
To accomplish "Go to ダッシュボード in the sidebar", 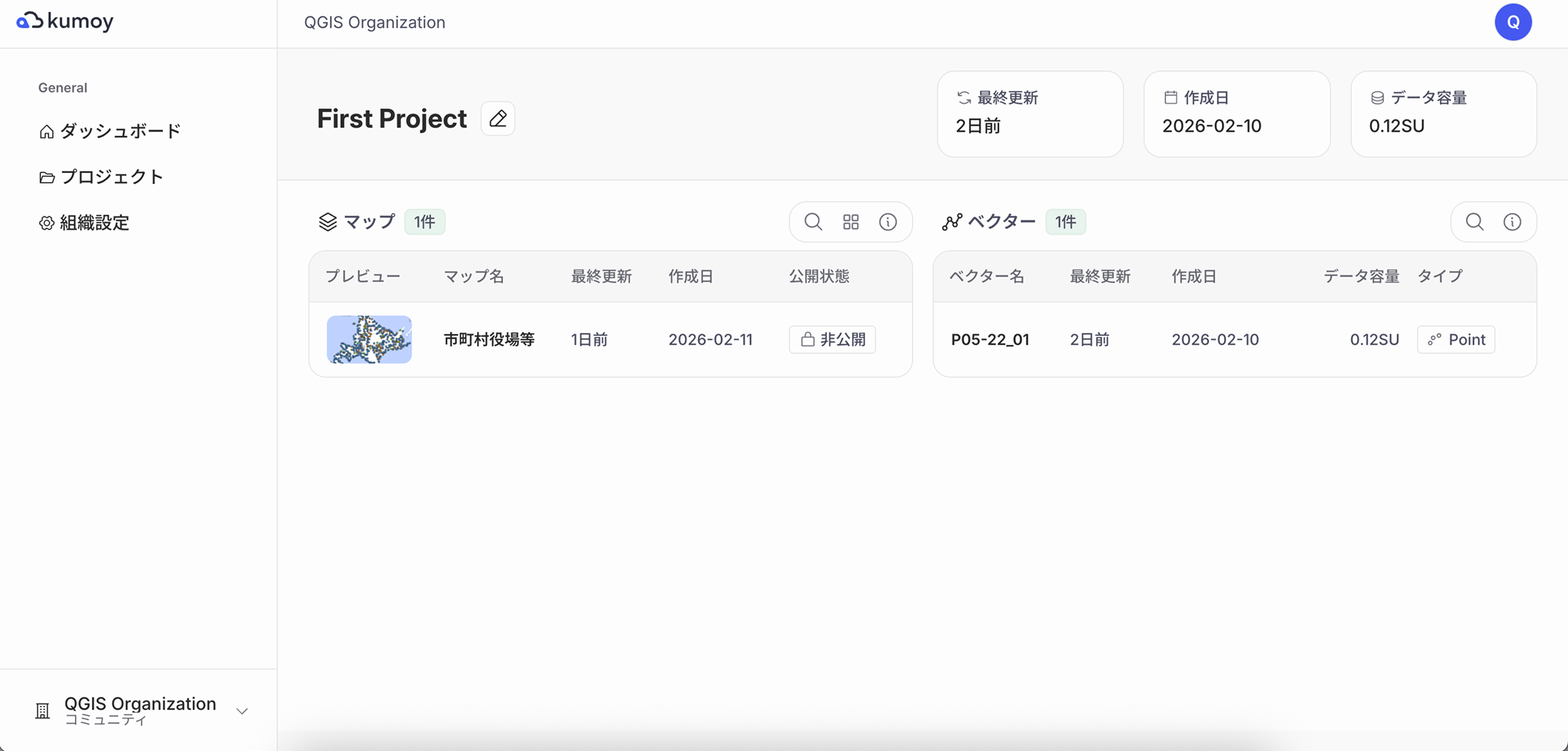I will [x=120, y=131].
